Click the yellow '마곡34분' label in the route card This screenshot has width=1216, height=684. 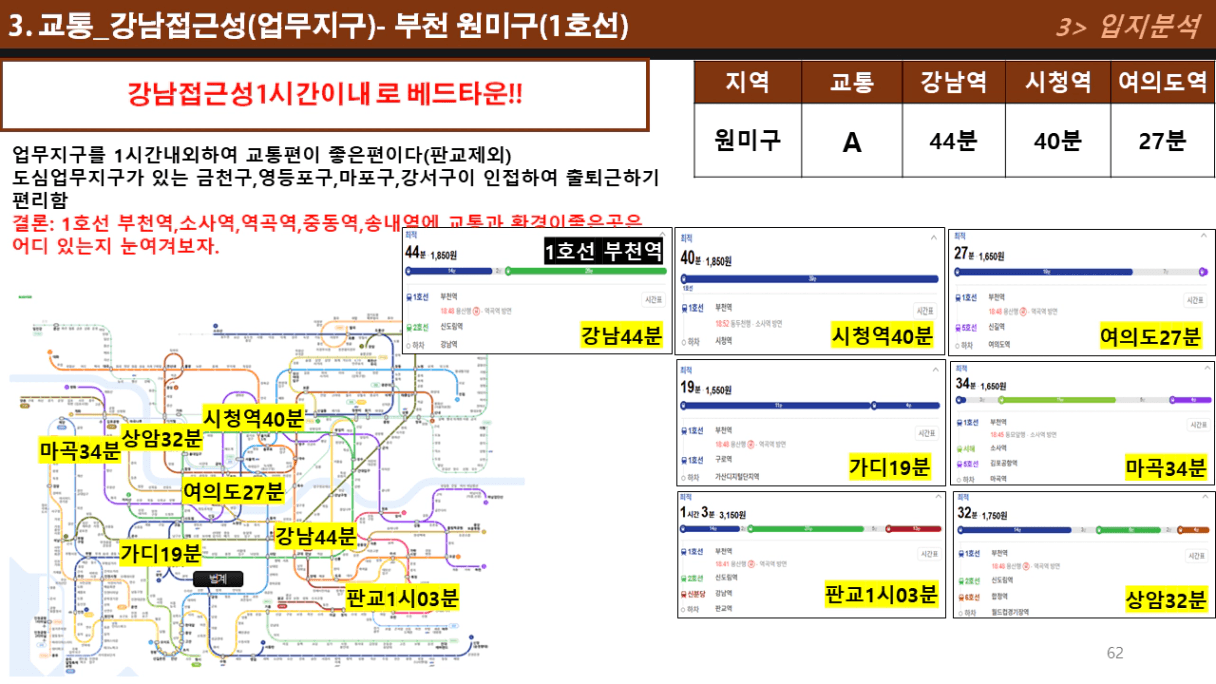[x=1166, y=469]
